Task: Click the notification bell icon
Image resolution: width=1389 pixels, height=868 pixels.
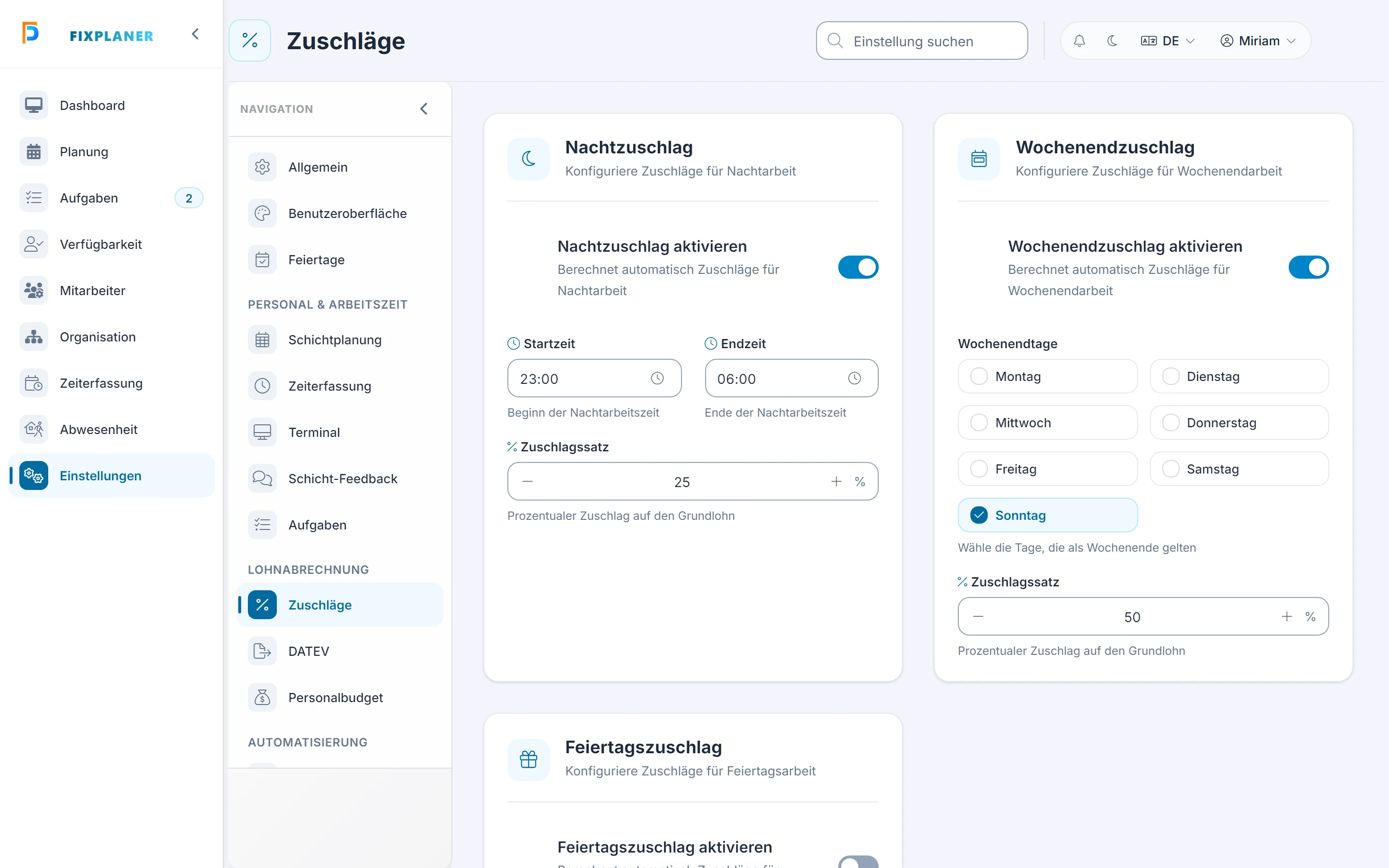Action: tap(1079, 41)
